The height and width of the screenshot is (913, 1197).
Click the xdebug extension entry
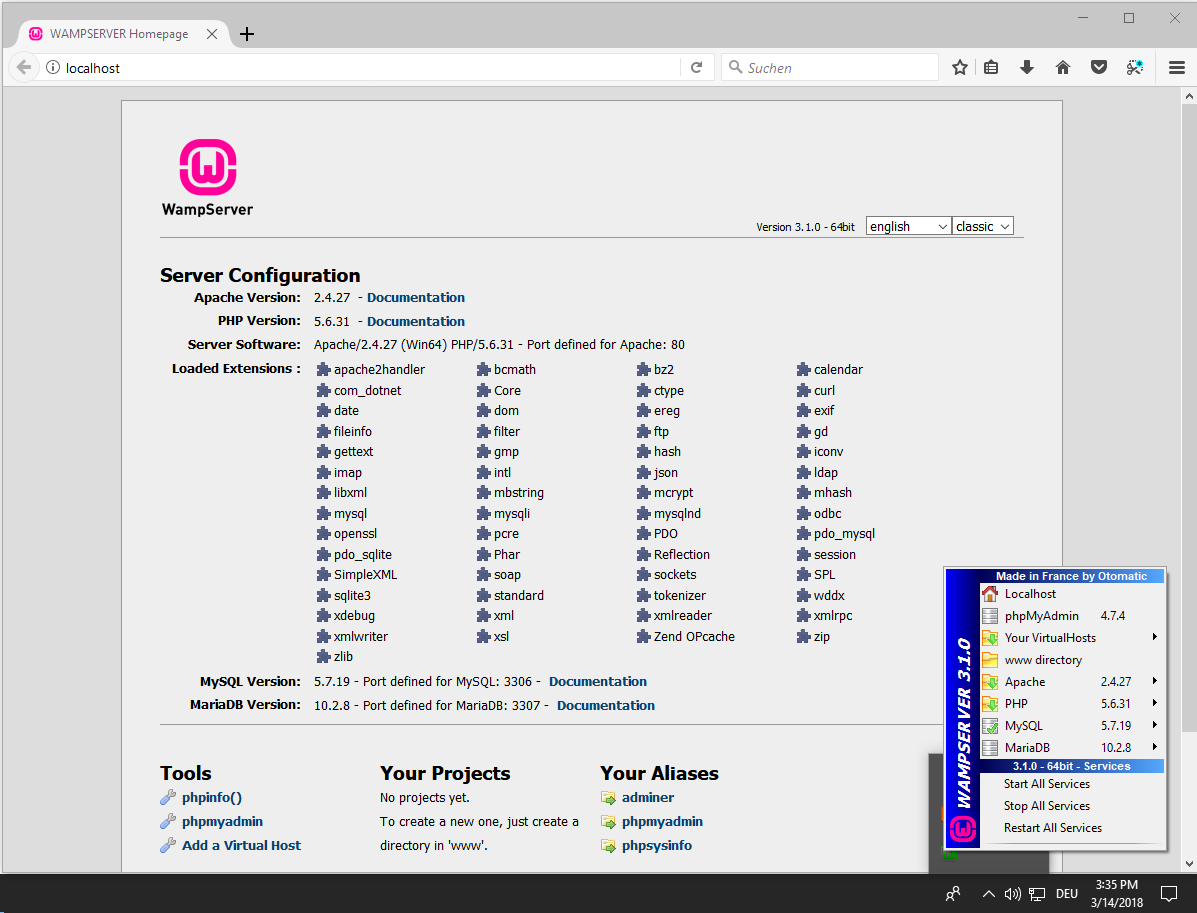(x=346, y=616)
